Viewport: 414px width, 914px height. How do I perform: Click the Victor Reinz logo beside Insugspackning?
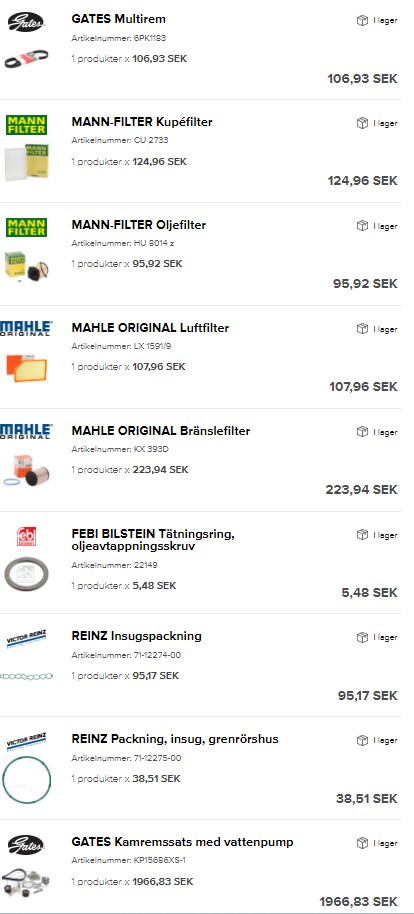click(26, 638)
